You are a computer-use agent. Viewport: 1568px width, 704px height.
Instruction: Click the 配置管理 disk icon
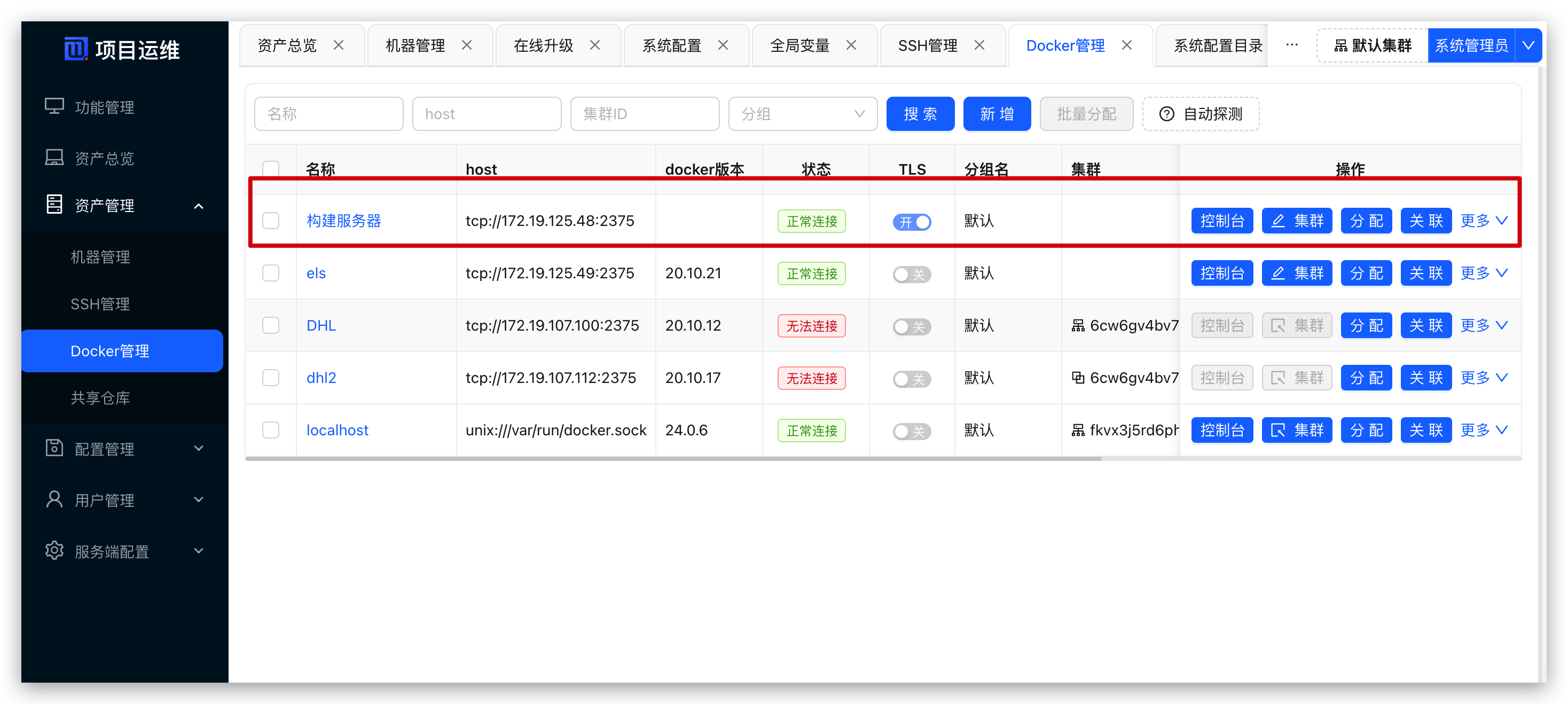coord(54,448)
